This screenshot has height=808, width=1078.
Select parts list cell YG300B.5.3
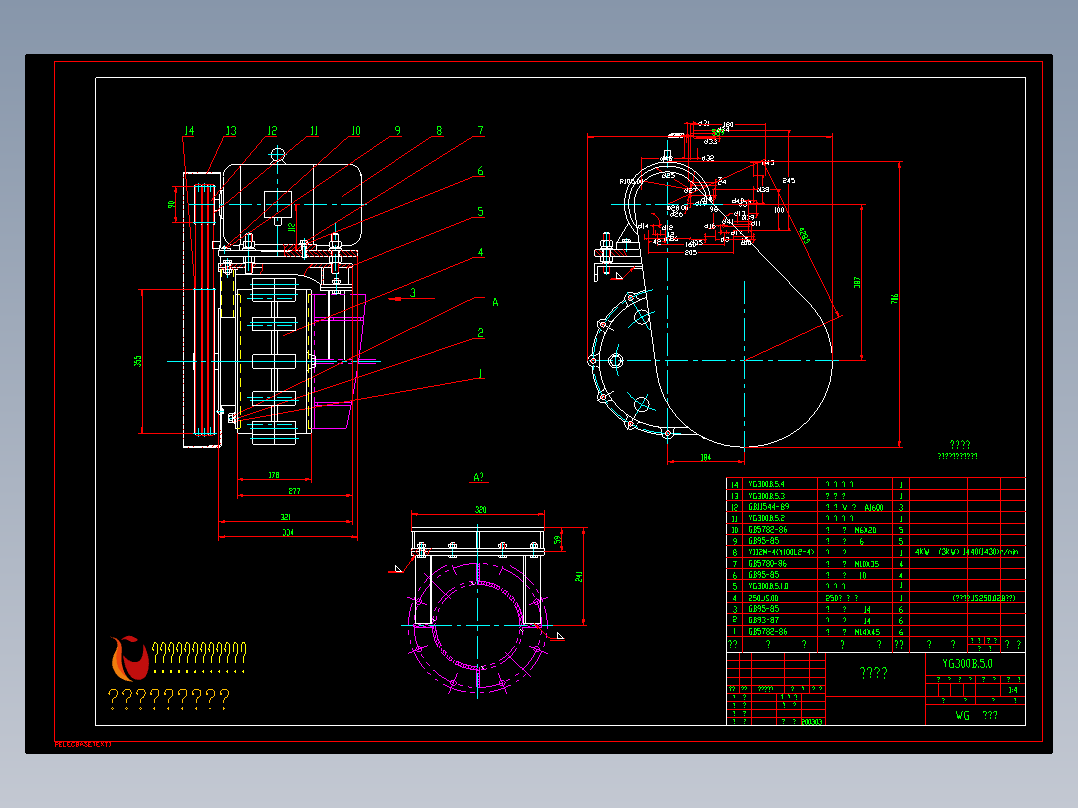coord(766,496)
